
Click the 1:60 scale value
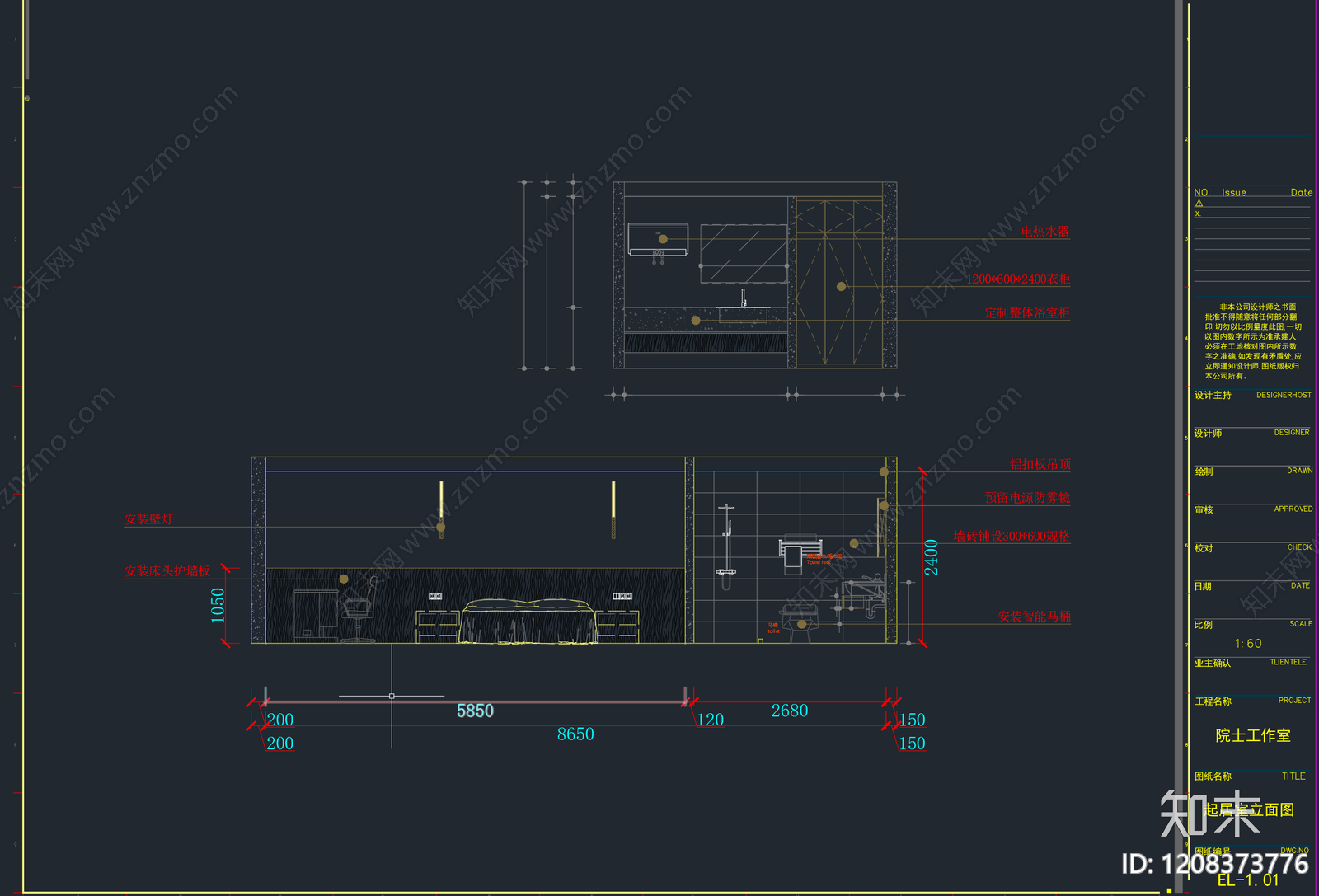pos(1248,644)
